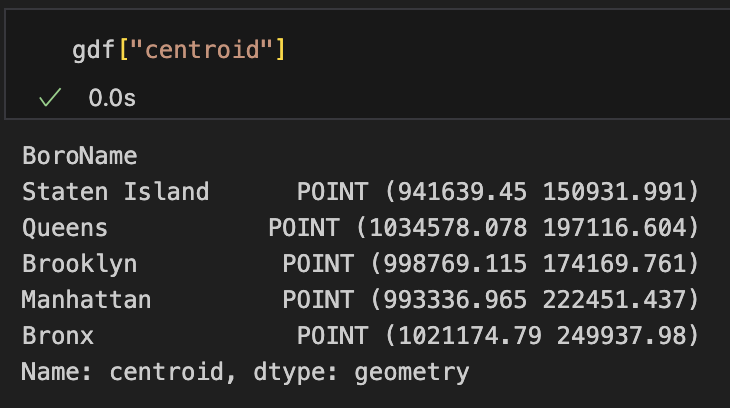Click the Bronx POINT coordinates value
The width and height of the screenshot is (730, 408).
[x=497, y=336]
